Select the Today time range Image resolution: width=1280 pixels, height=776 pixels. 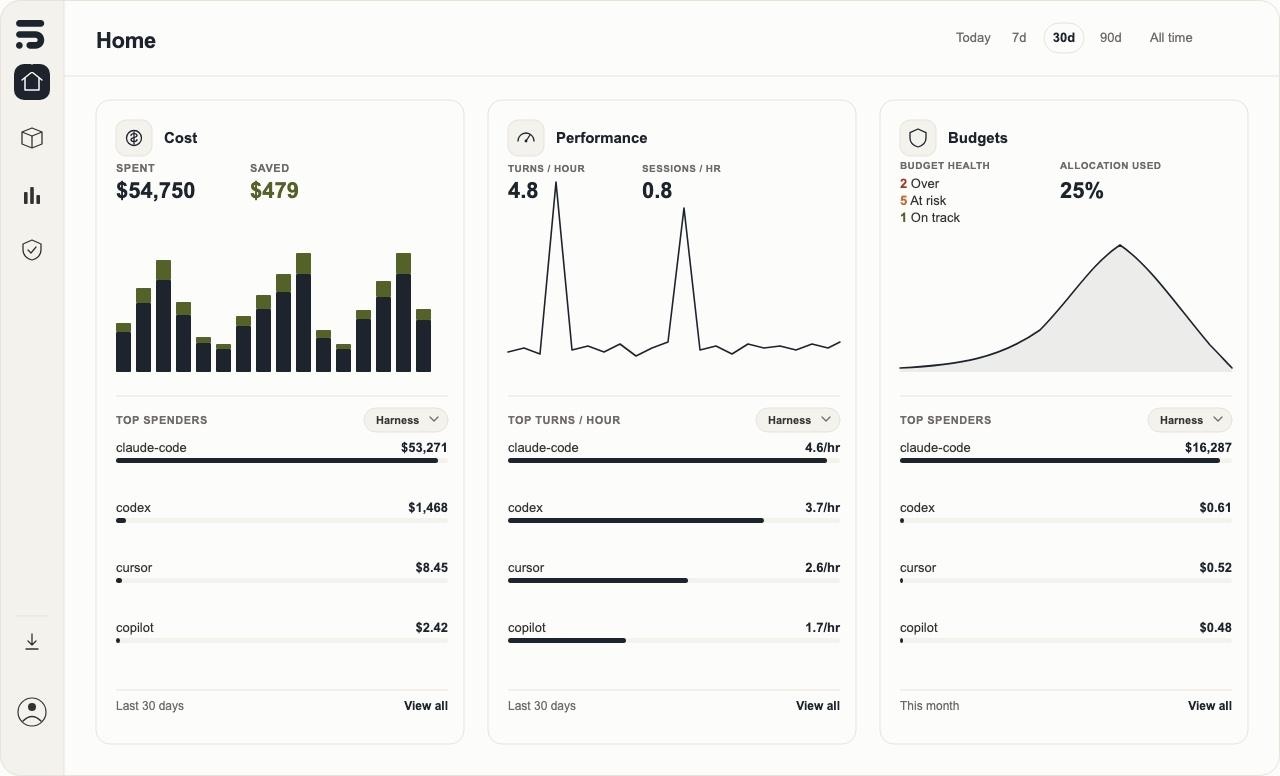coord(973,38)
